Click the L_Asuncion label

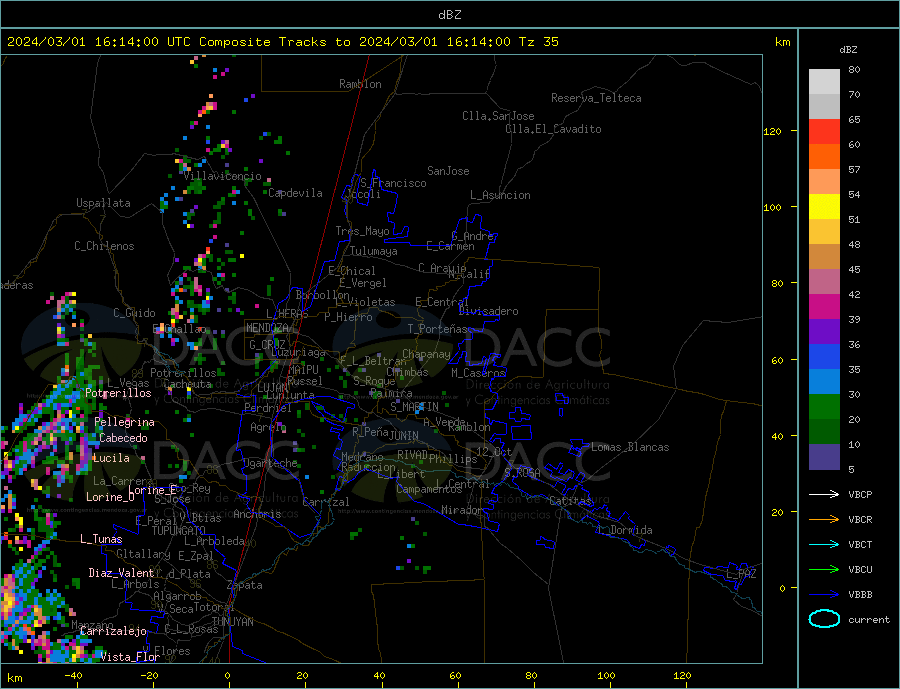(500, 195)
